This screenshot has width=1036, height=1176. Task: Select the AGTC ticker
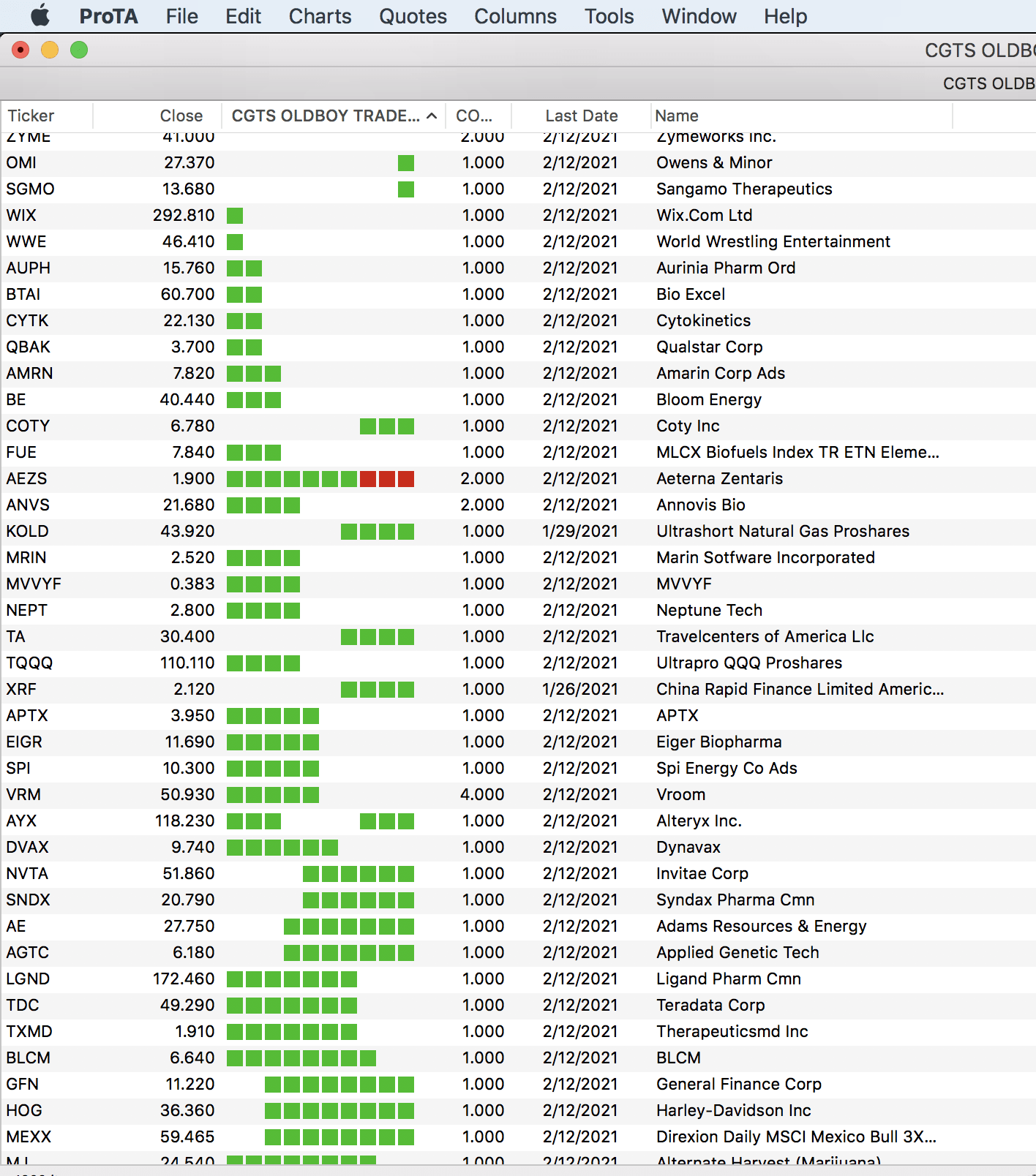click(27, 952)
